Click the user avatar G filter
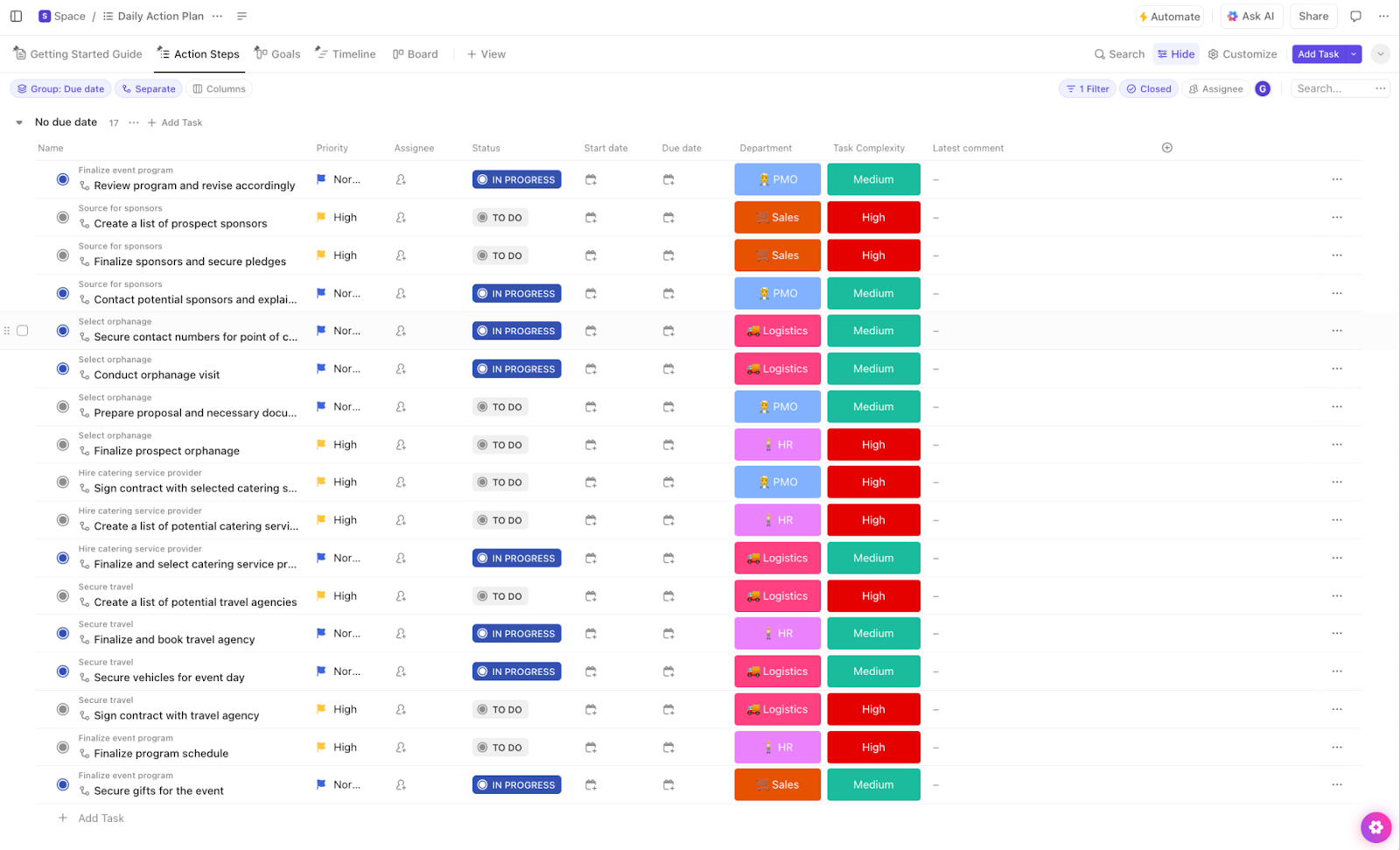Screen dimensions: 1400x850 [x=1262, y=88]
